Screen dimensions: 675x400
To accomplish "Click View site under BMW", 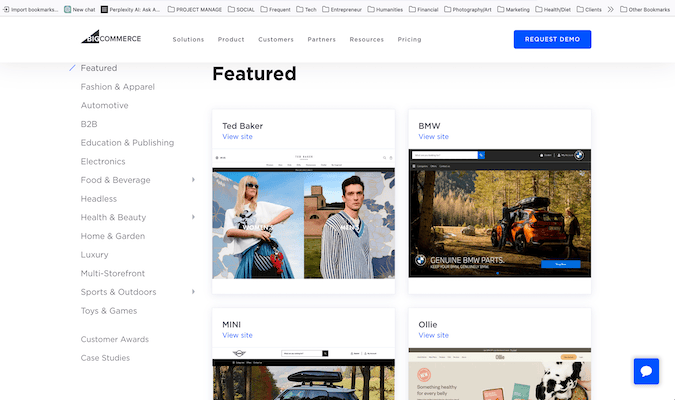I will pos(433,136).
